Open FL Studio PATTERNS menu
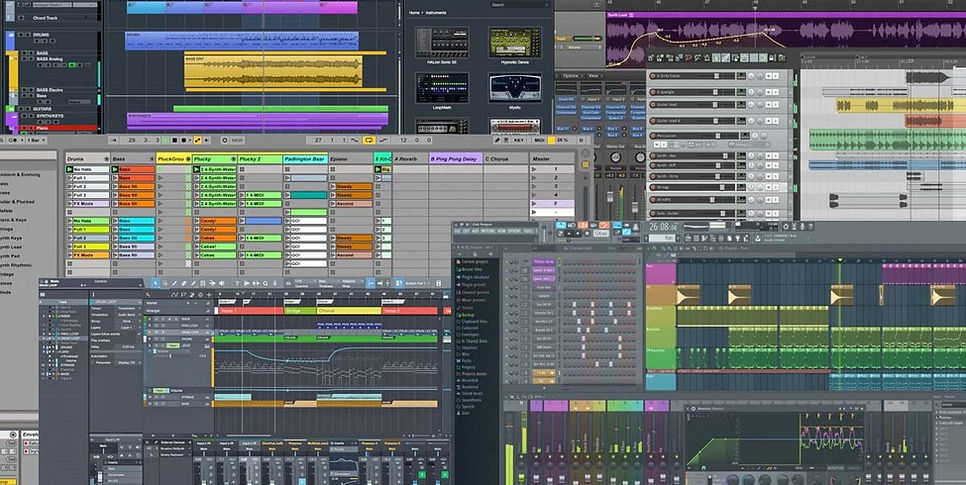 486,230
